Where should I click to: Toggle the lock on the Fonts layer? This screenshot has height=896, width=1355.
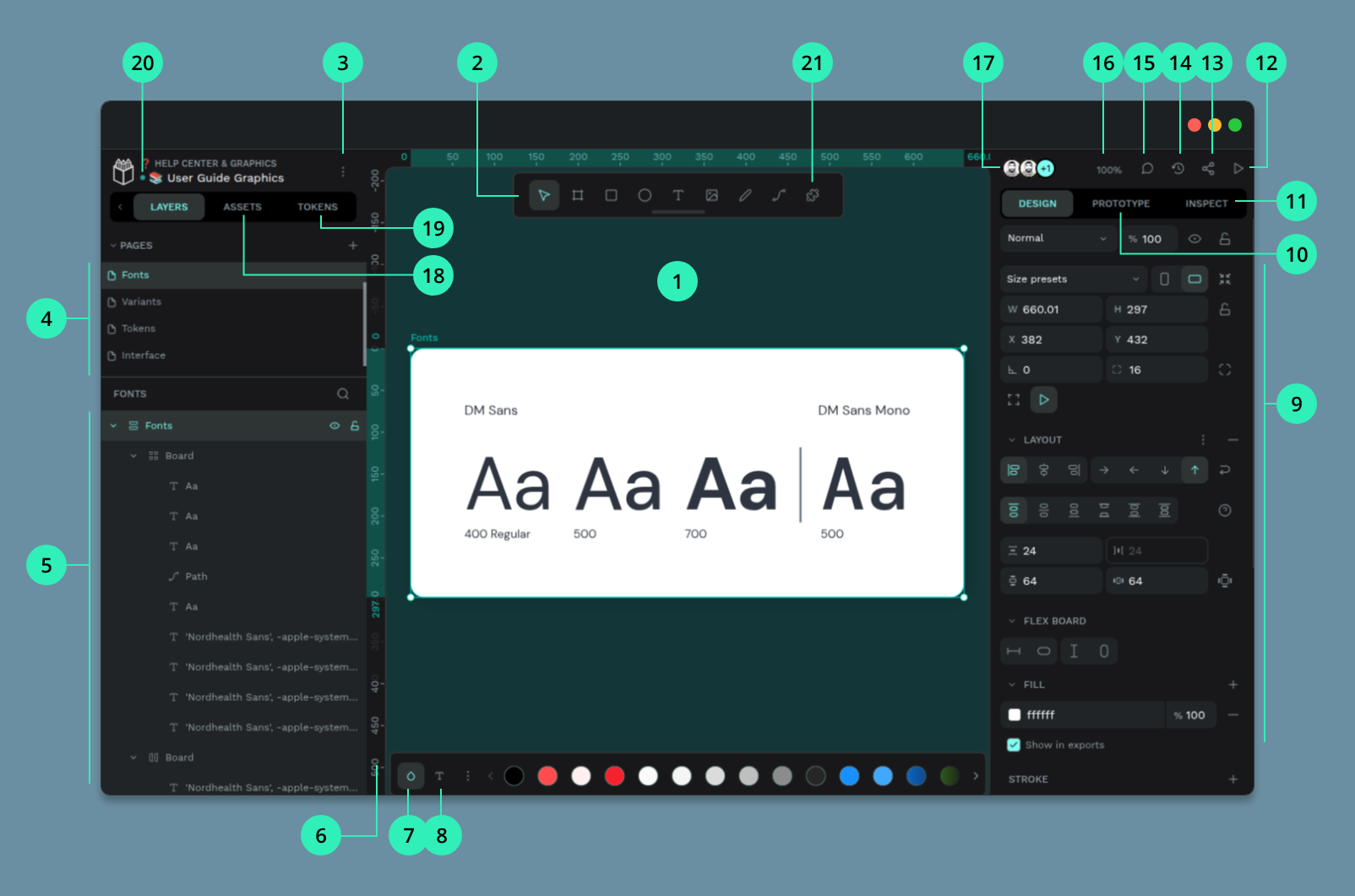pos(355,426)
